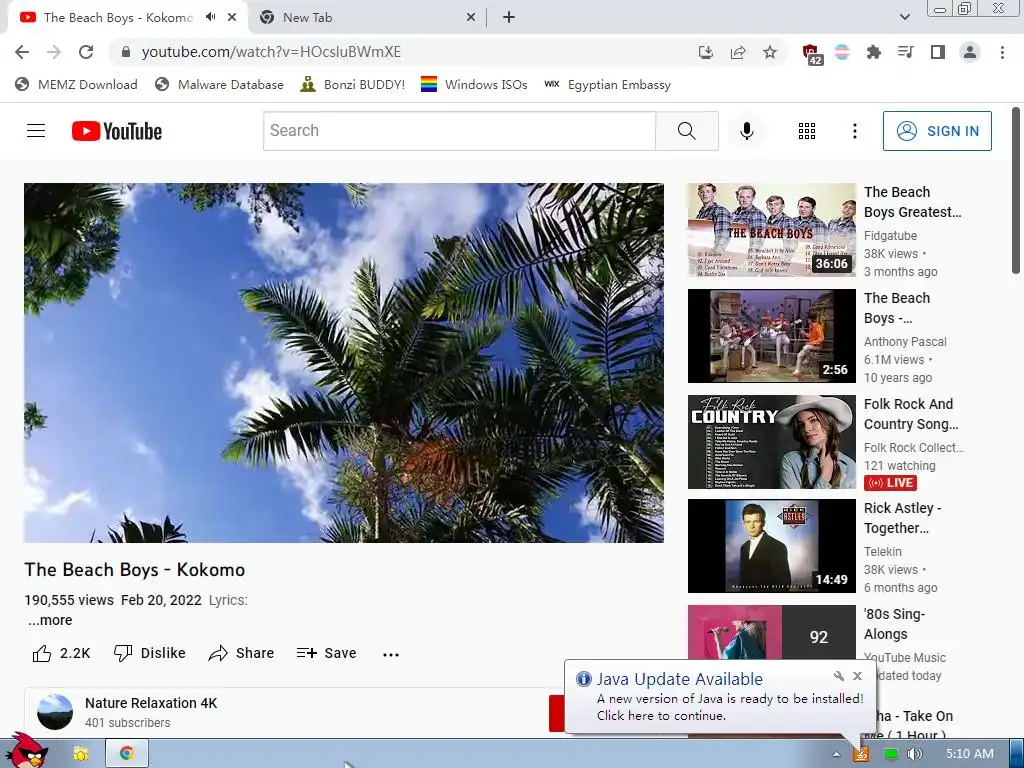The image size is (1024, 768).
Task: Open system volume speaker tray icon
Action: 914,754
